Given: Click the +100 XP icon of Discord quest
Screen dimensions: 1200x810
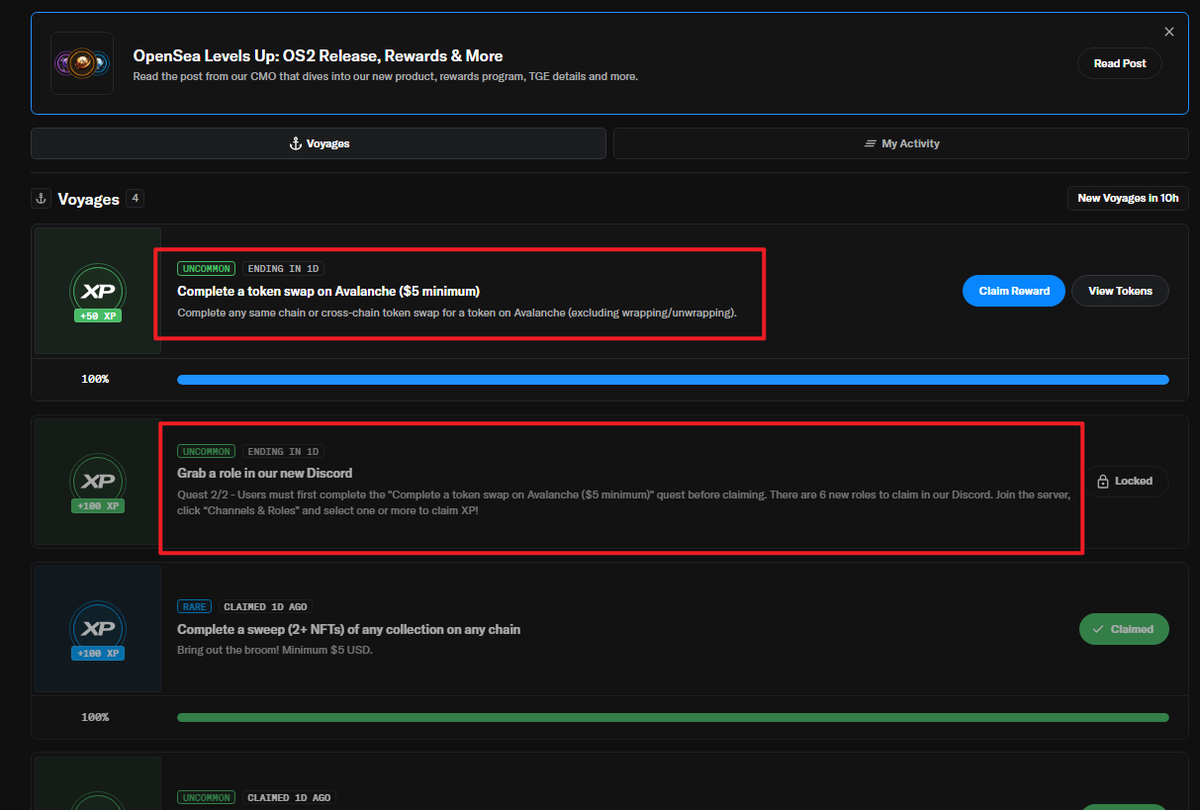Looking at the screenshot, I should [98, 482].
